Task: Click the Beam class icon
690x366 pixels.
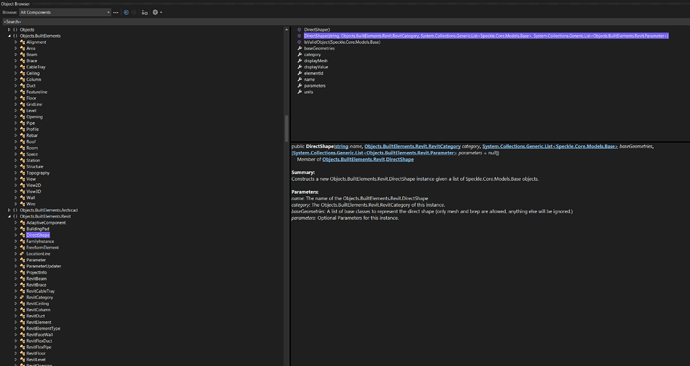Action: point(22,55)
